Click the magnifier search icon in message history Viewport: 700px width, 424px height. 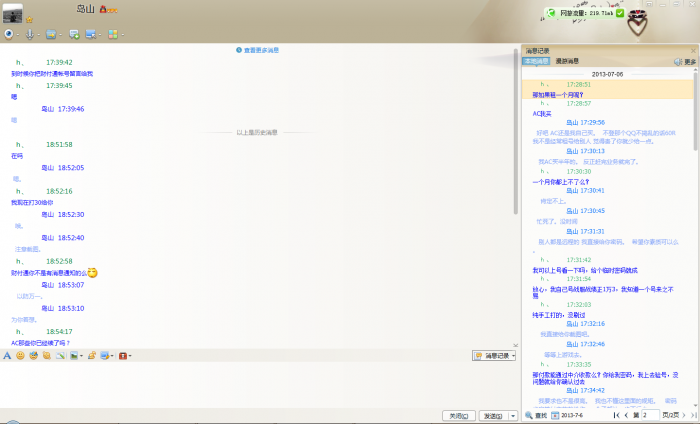tap(529, 416)
